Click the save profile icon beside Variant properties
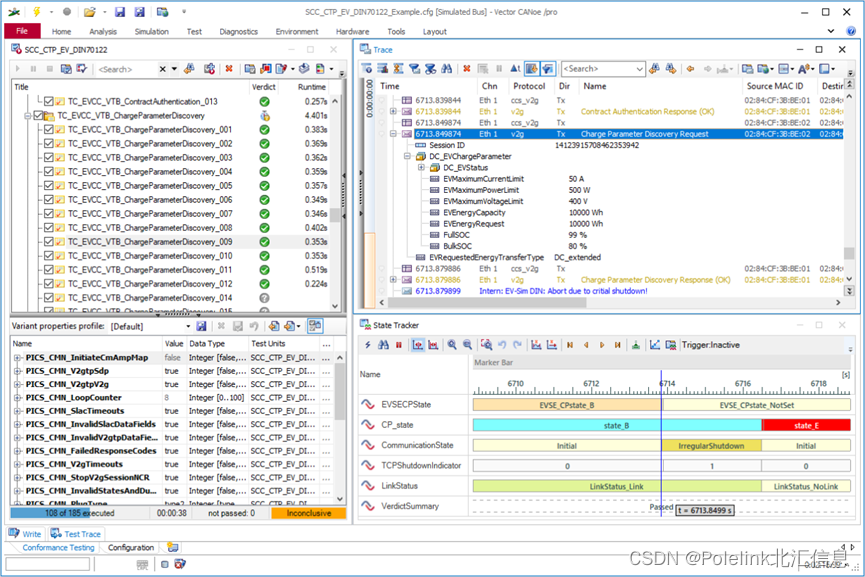Screen dimensions: 865x577 tap(201, 326)
